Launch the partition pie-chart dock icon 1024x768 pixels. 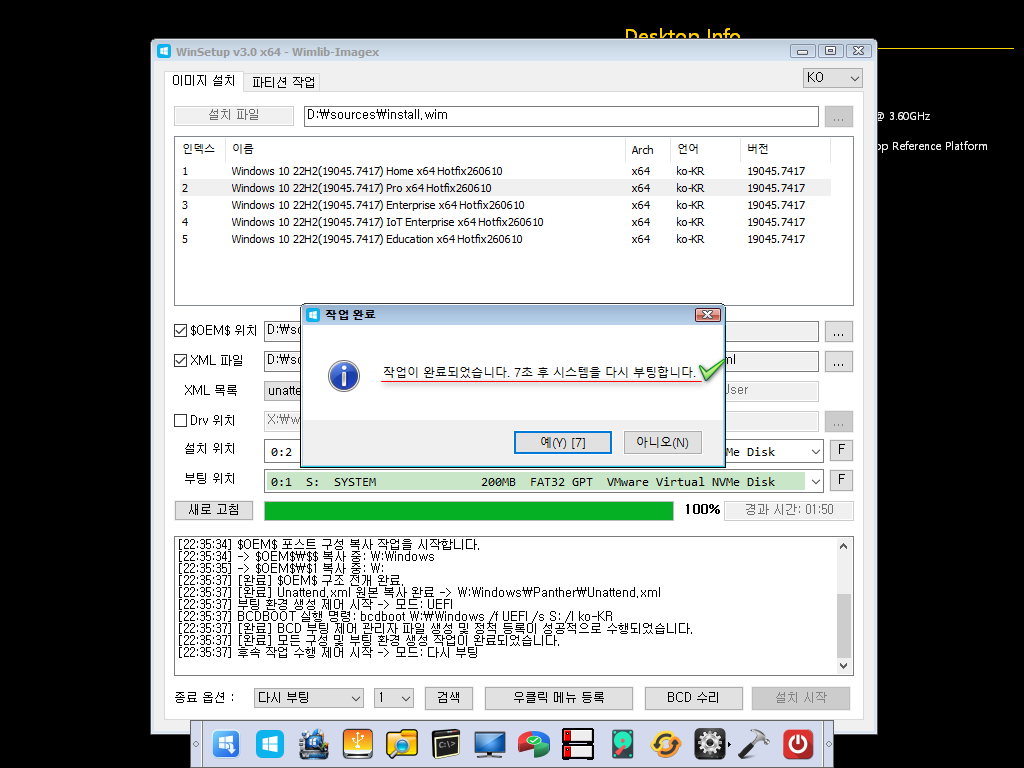534,743
